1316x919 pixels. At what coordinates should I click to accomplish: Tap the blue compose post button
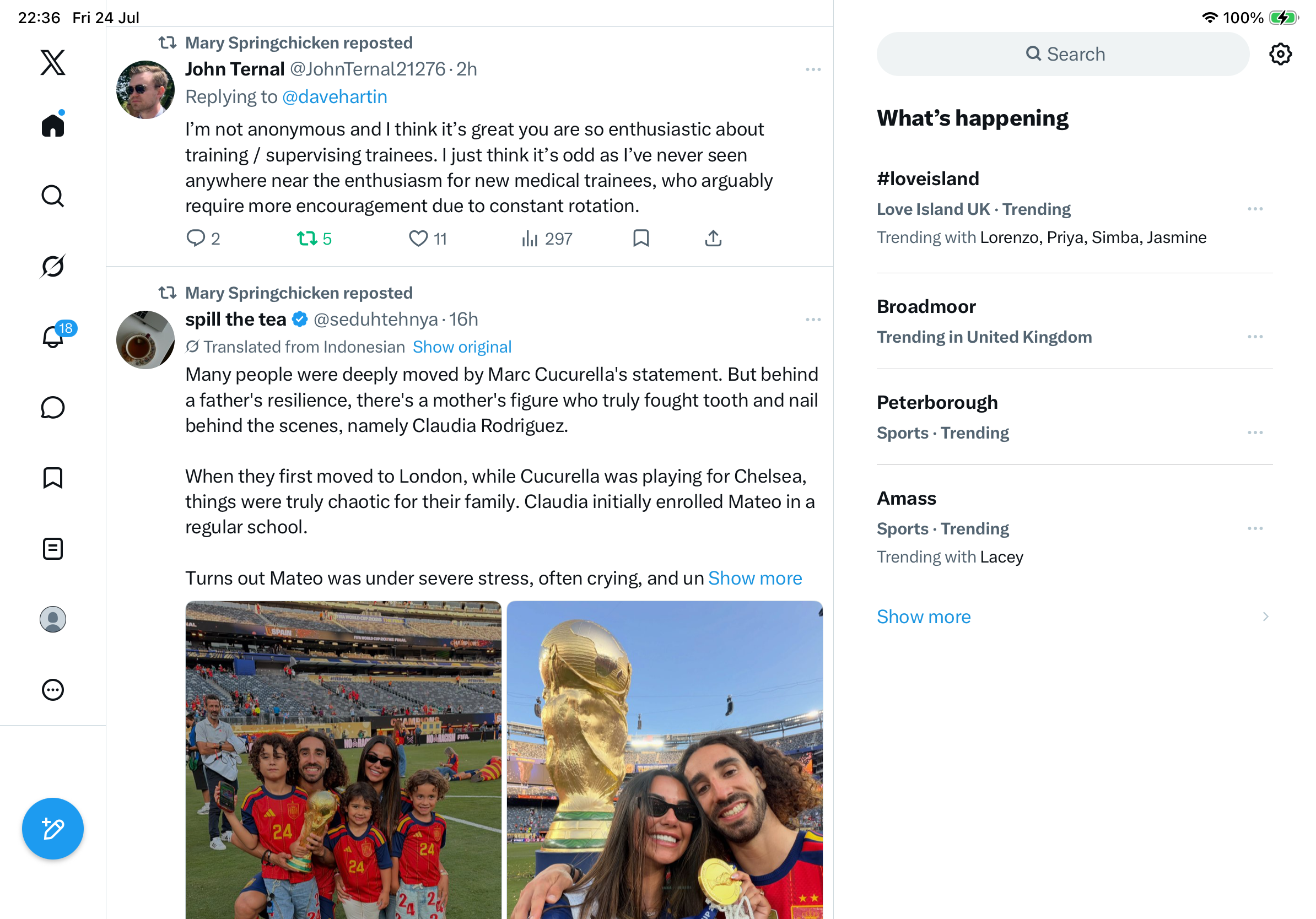[53, 828]
